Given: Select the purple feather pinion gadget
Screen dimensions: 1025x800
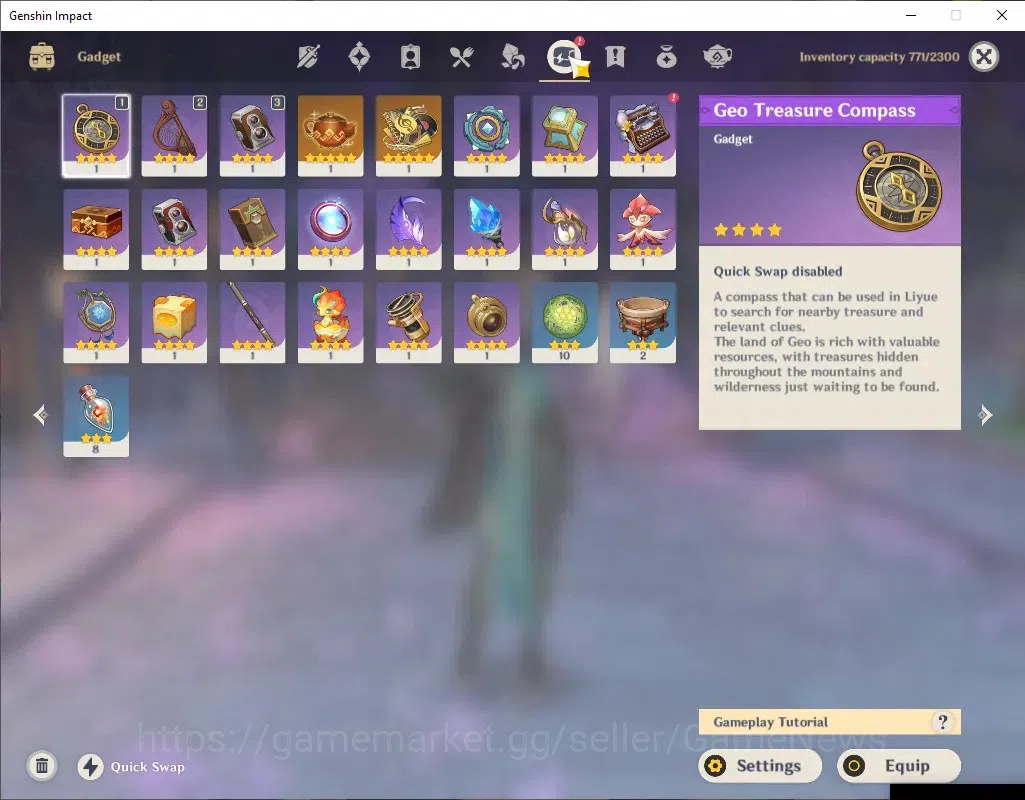Looking at the screenshot, I should [409, 229].
